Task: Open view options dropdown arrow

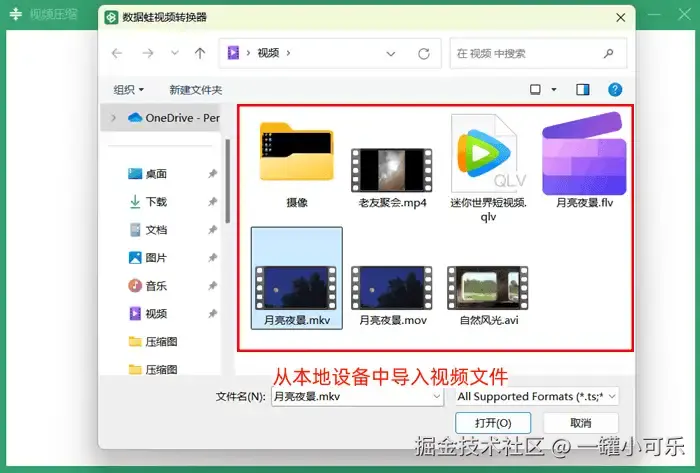Action: click(x=554, y=90)
